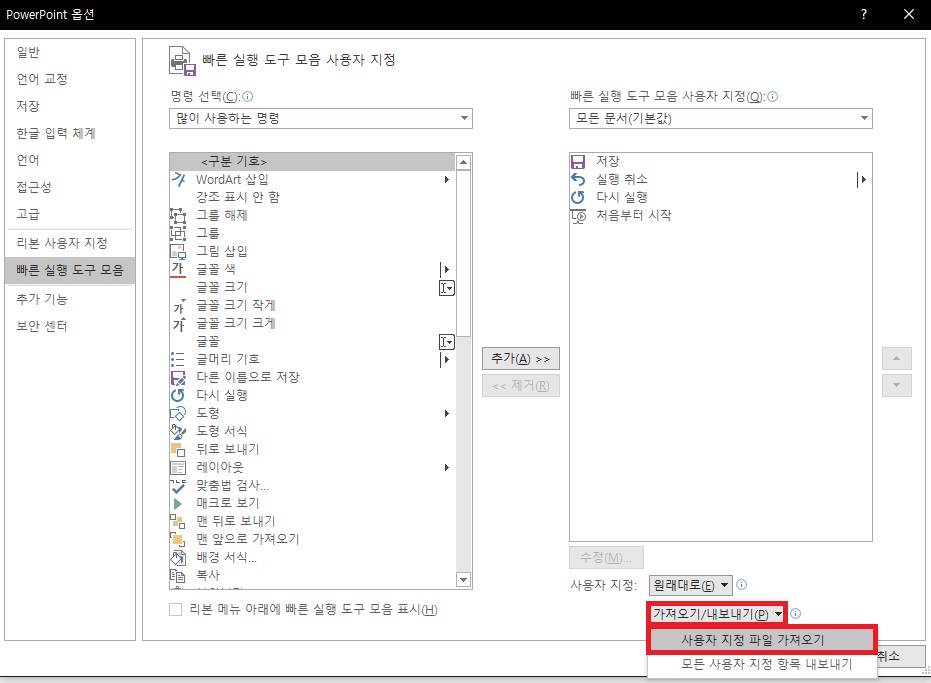Click the 실행 취소 undo icon
Viewport: 931px width, 683px height.
coord(578,179)
